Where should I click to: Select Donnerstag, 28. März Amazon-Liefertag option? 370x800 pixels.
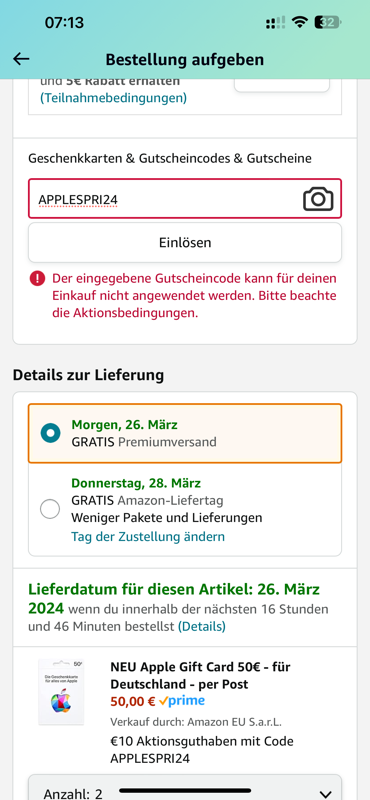[x=185, y=509]
